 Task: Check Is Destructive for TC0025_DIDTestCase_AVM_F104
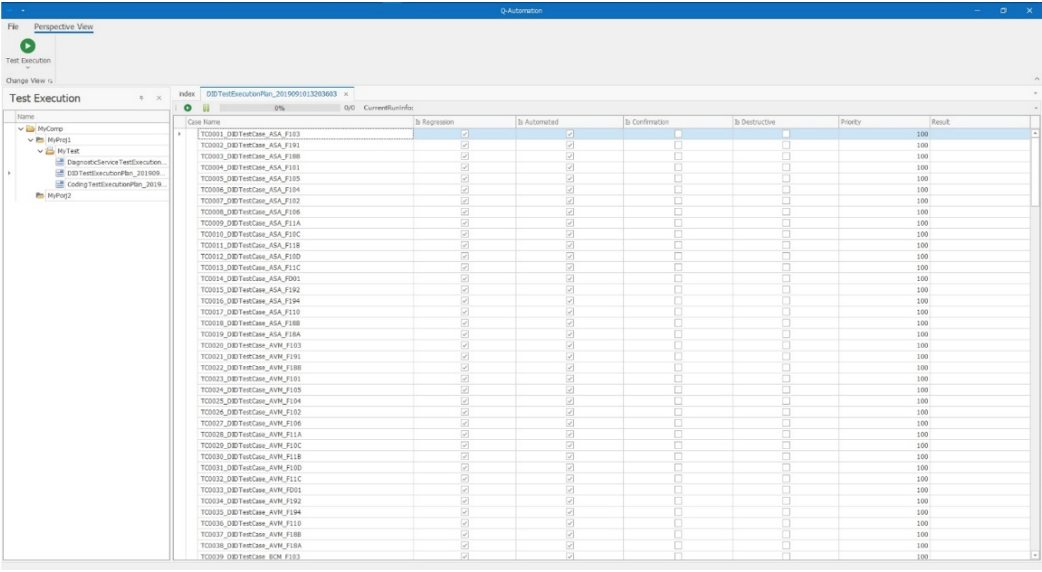coord(786,401)
